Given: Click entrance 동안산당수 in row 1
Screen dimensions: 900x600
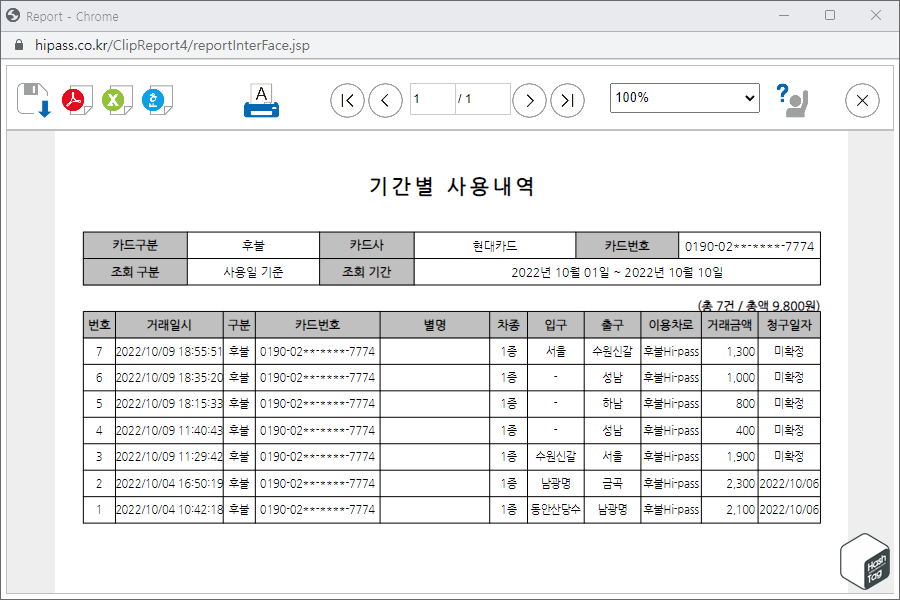Looking at the screenshot, I should coord(556,509).
